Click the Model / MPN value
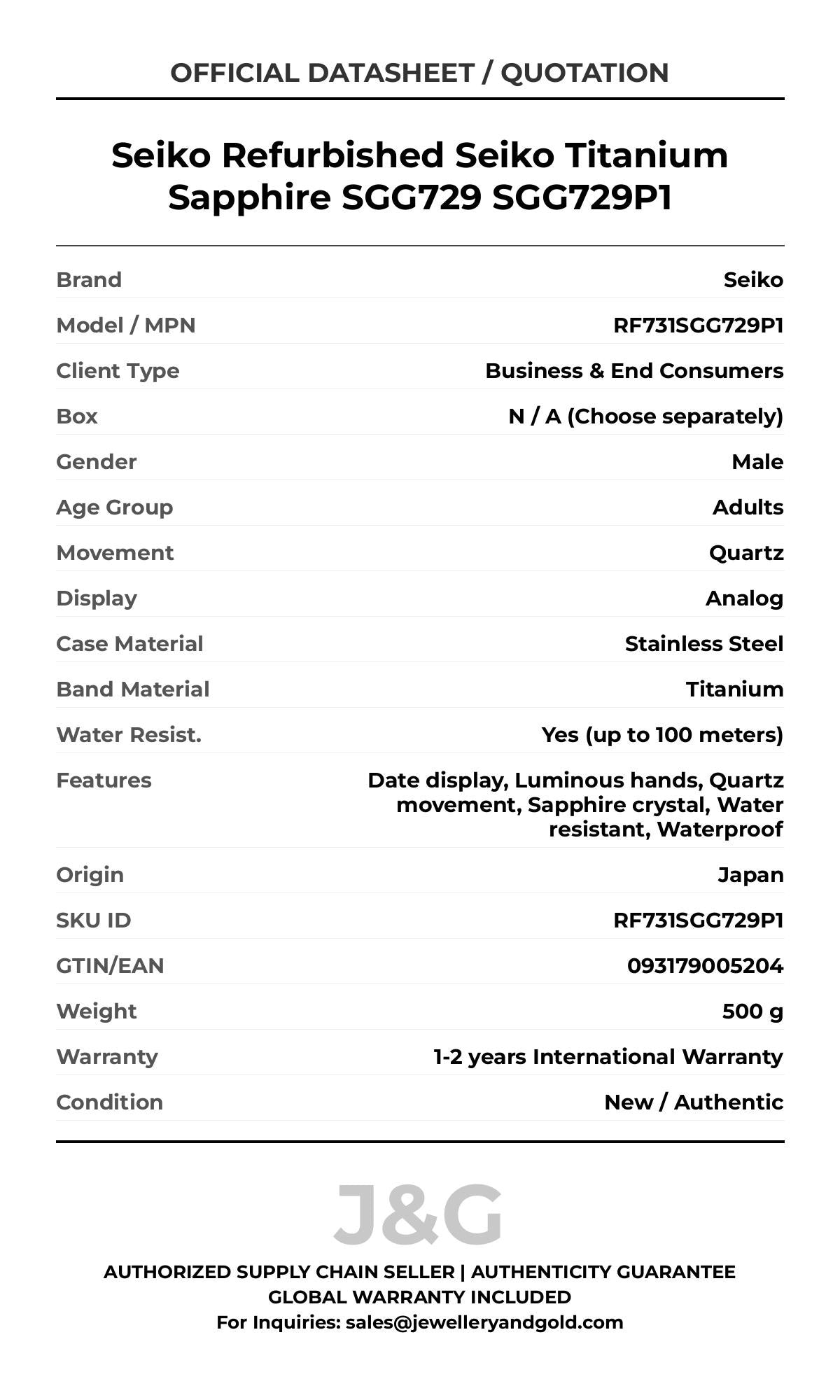The image size is (840, 1400). 698,325
